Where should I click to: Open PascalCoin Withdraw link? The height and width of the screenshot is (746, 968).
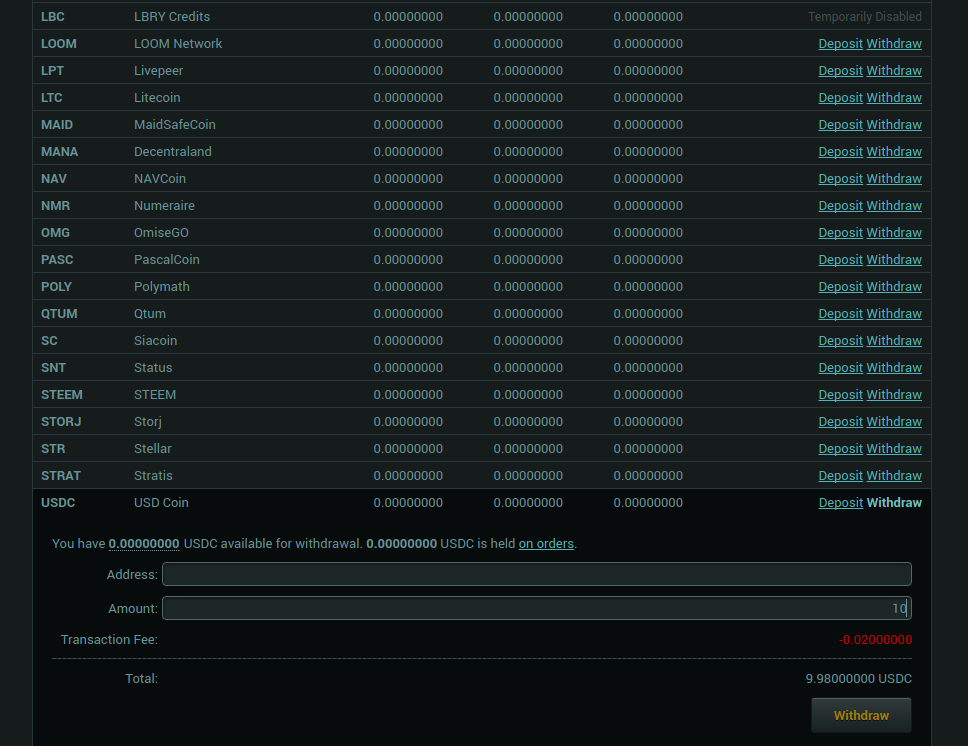pyautogui.click(x=894, y=260)
